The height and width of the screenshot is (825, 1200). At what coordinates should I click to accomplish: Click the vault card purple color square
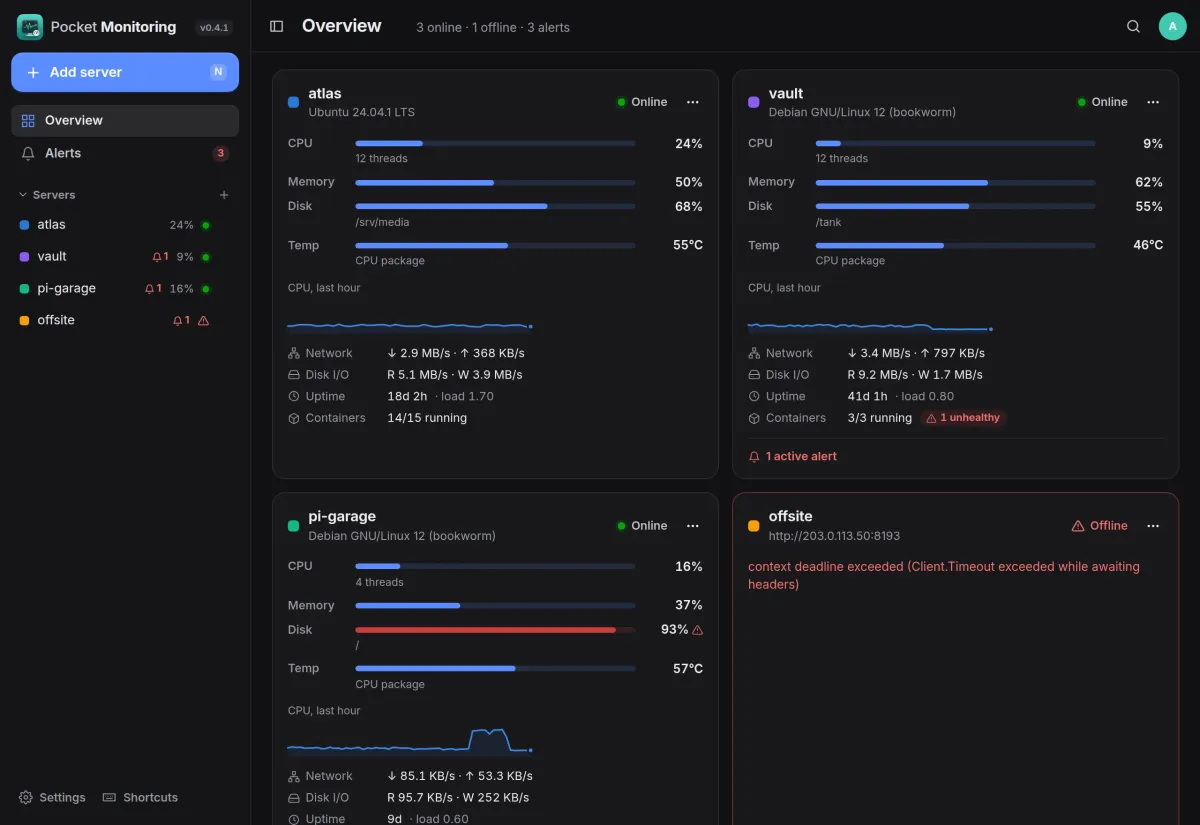coord(753,102)
